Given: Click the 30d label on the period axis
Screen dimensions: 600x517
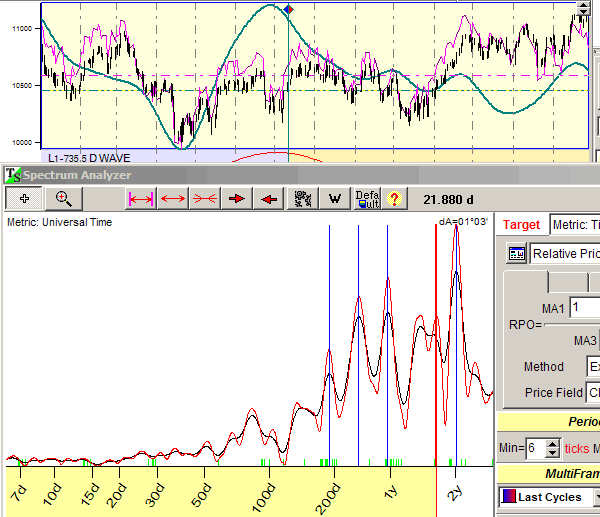Looking at the screenshot, I should click(x=155, y=495).
